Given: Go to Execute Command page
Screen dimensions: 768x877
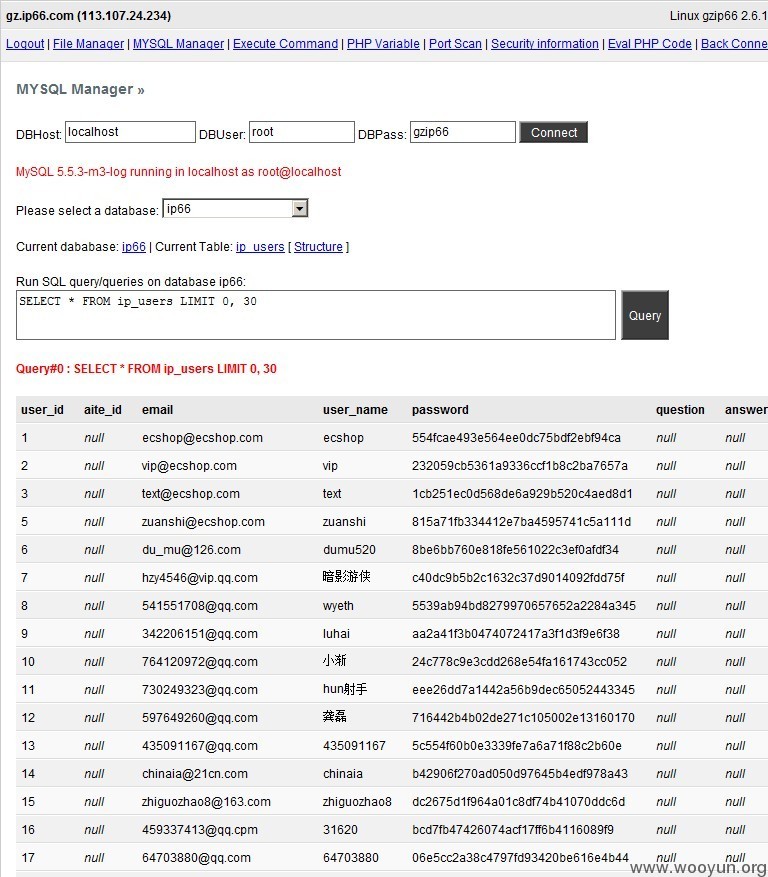Looking at the screenshot, I should coord(285,44).
